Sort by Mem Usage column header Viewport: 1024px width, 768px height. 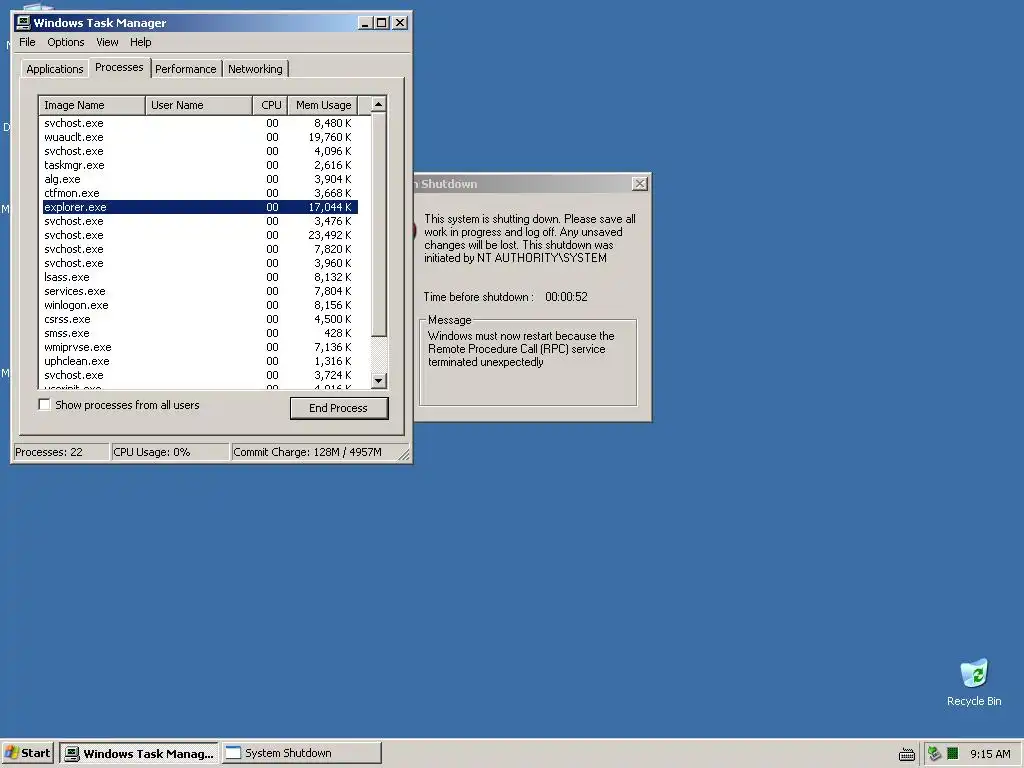point(323,105)
